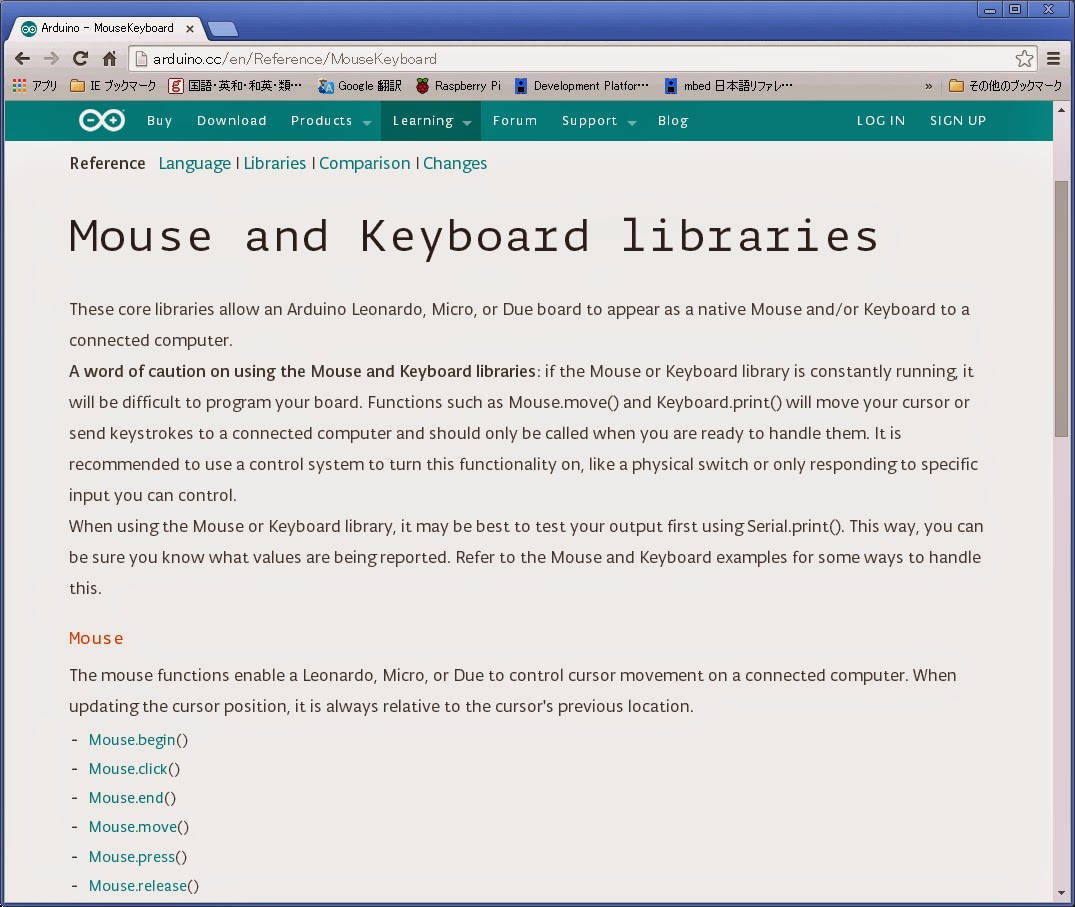Click the Arduino infinity logo

click(x=101, y=121)
